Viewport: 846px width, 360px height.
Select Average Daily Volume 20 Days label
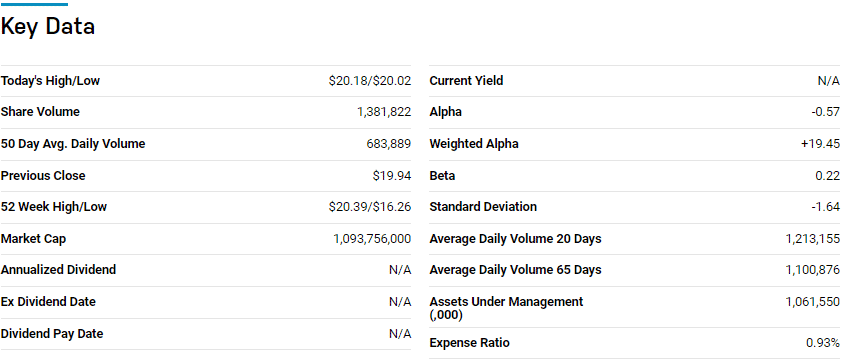[x=515, y=239]
